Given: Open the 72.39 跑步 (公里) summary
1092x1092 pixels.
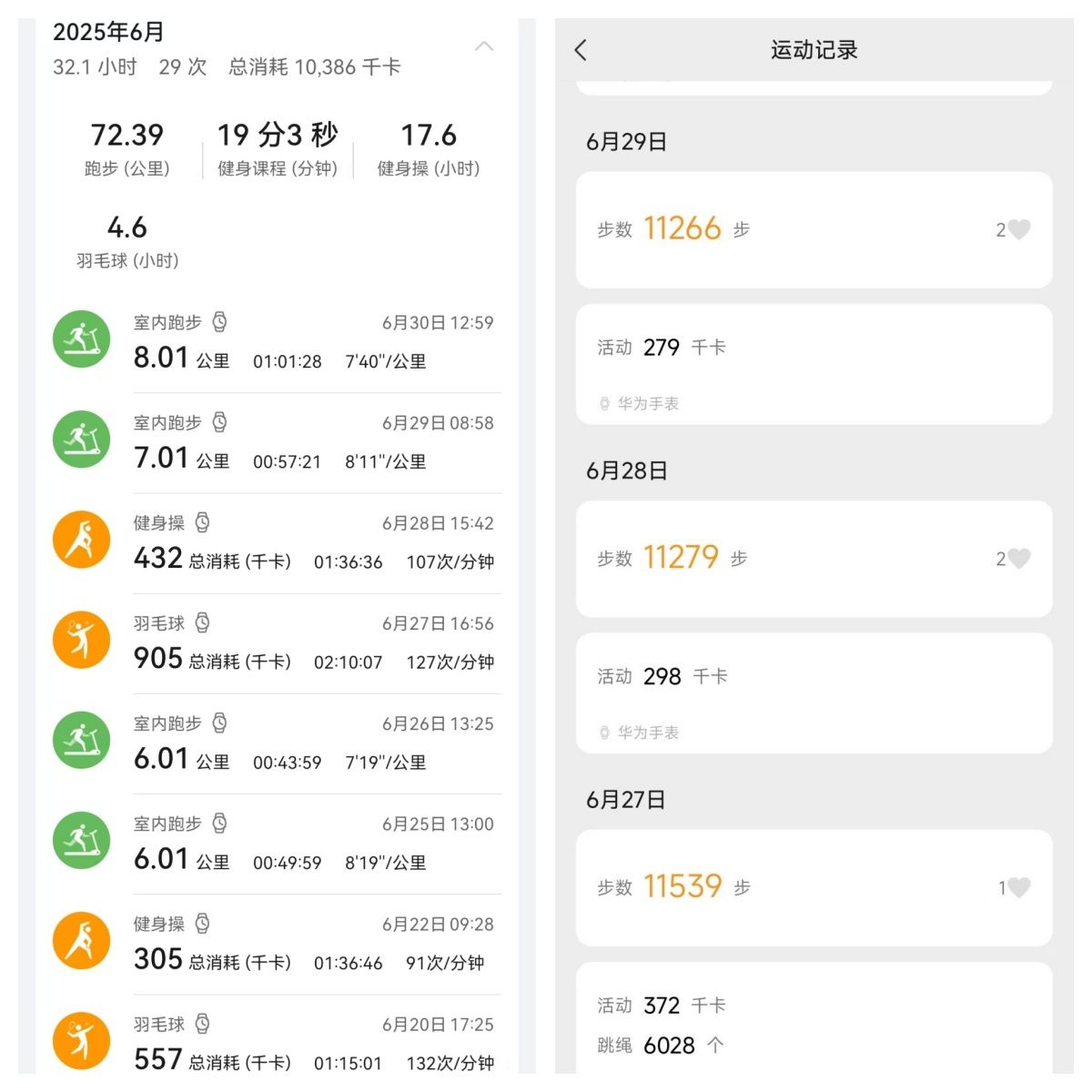Looking at the screenshot, I should click(x=127, y=148).
